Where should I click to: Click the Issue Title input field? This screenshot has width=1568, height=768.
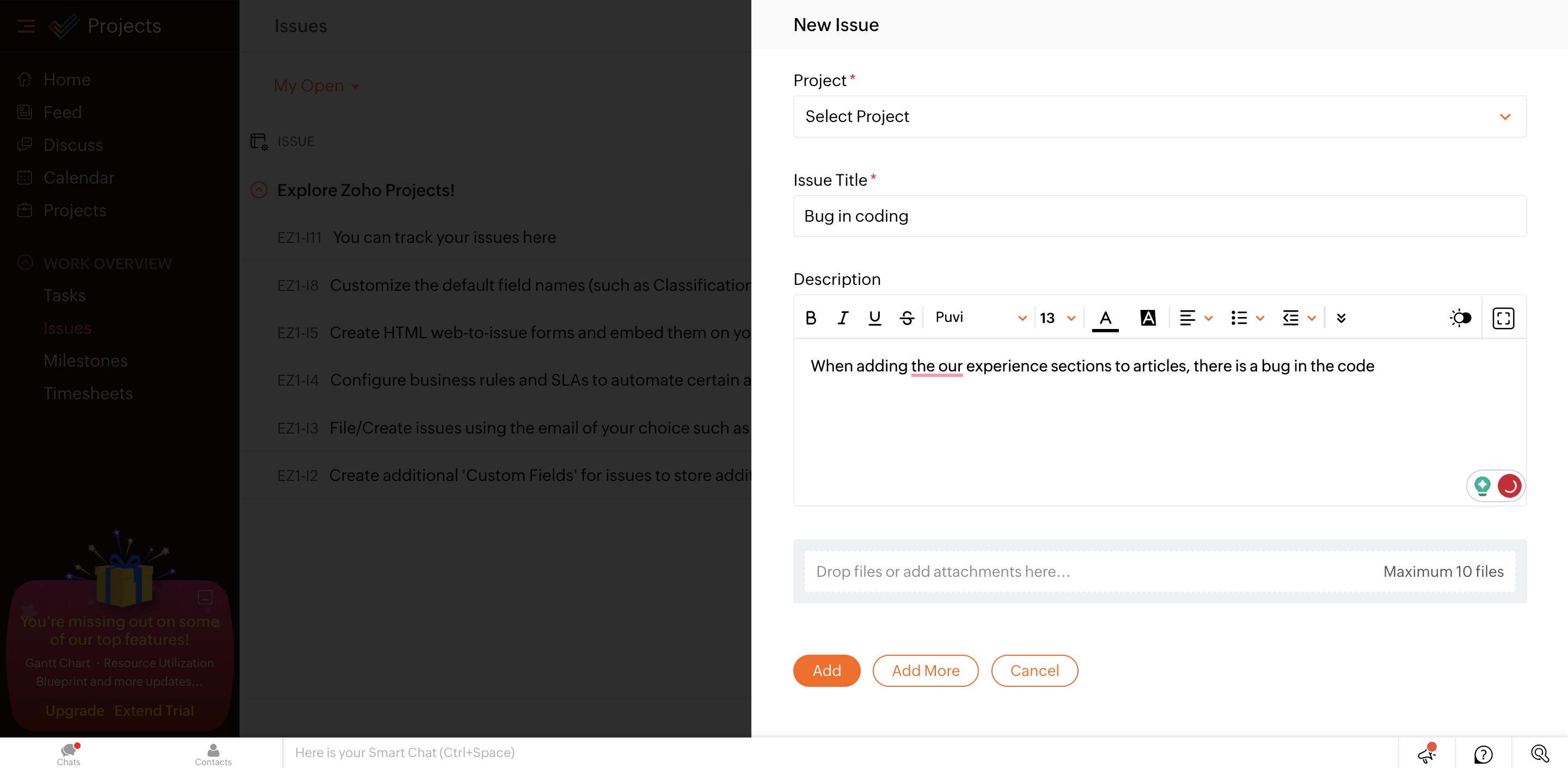coord(1159,216)
